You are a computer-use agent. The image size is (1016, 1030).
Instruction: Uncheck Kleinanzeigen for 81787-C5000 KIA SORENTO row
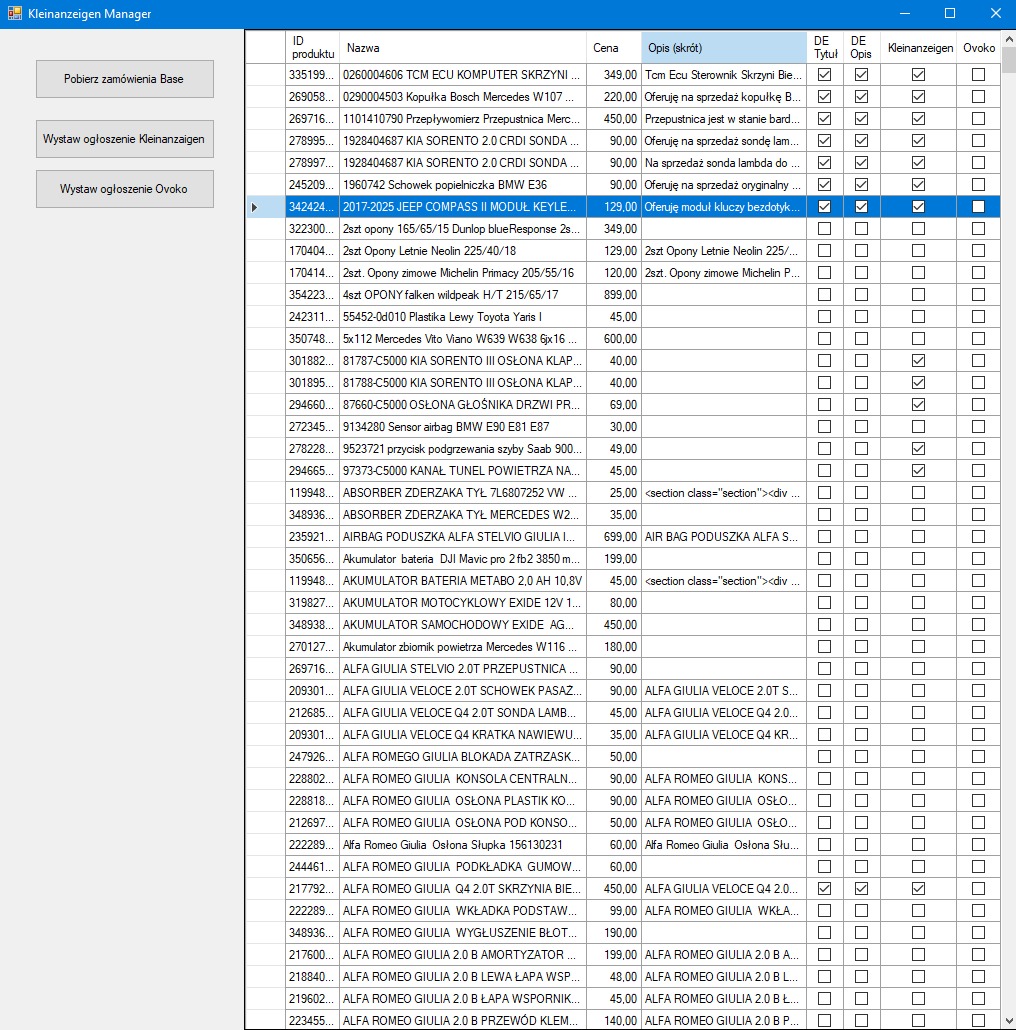coord(918,361)
